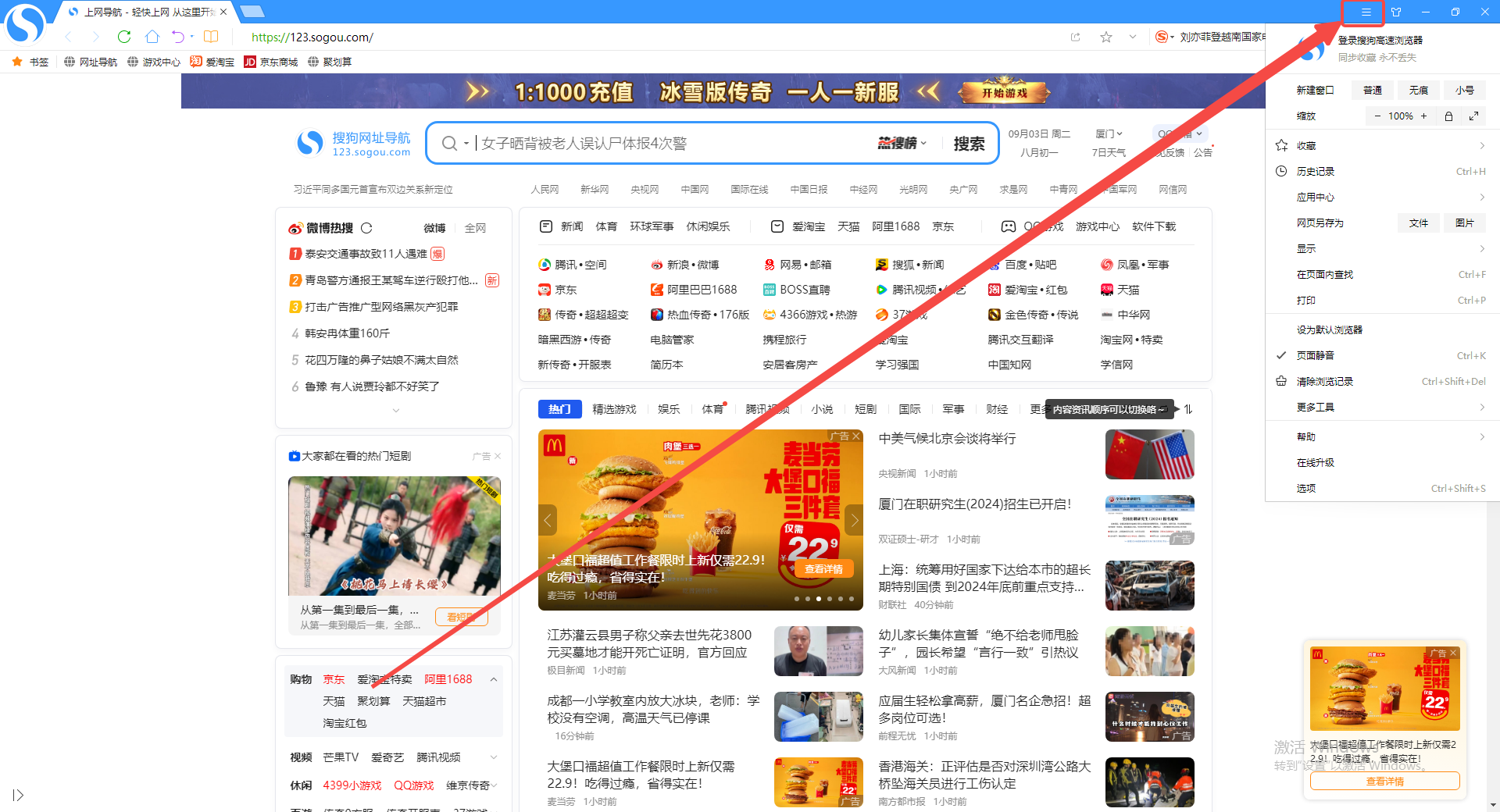Open 历史记录 menu entry
Image resolution: width=1500 pixels, height=812 pixels.
[x=1380, y=171]
